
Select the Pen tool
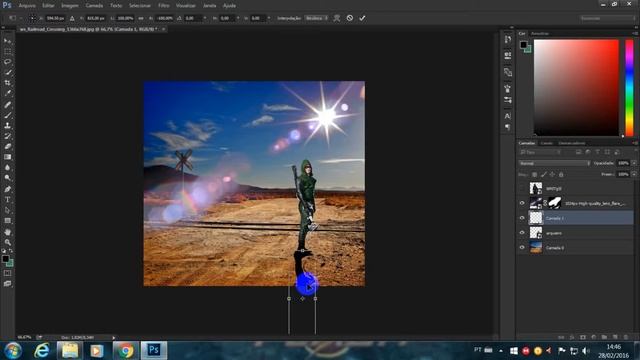click(x=7, y=189)
